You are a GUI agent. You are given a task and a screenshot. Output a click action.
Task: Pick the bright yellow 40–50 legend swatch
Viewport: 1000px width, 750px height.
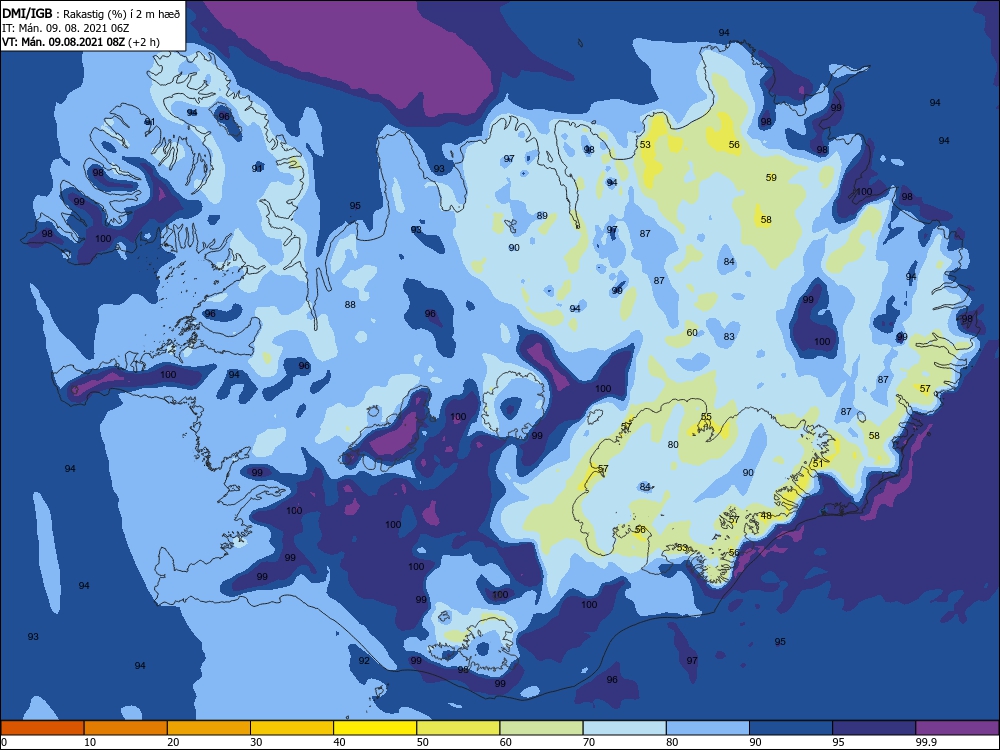375,728
